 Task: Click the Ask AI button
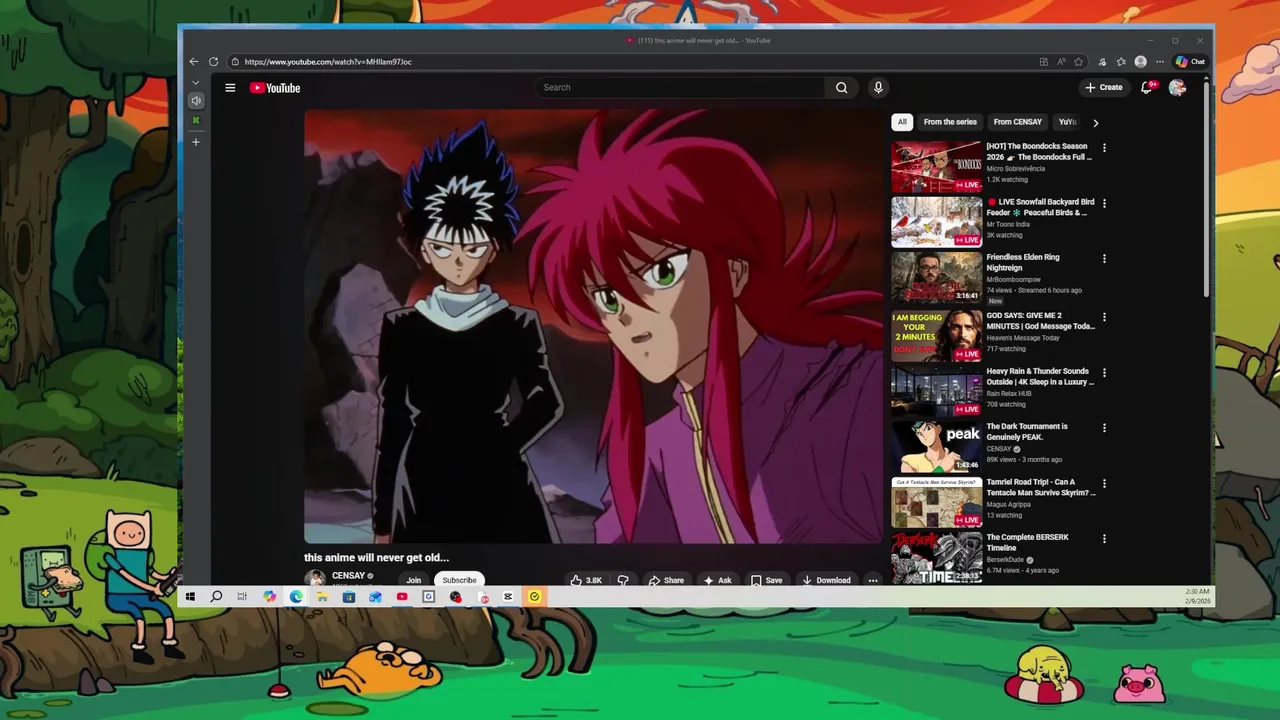(x=718, y=580)
